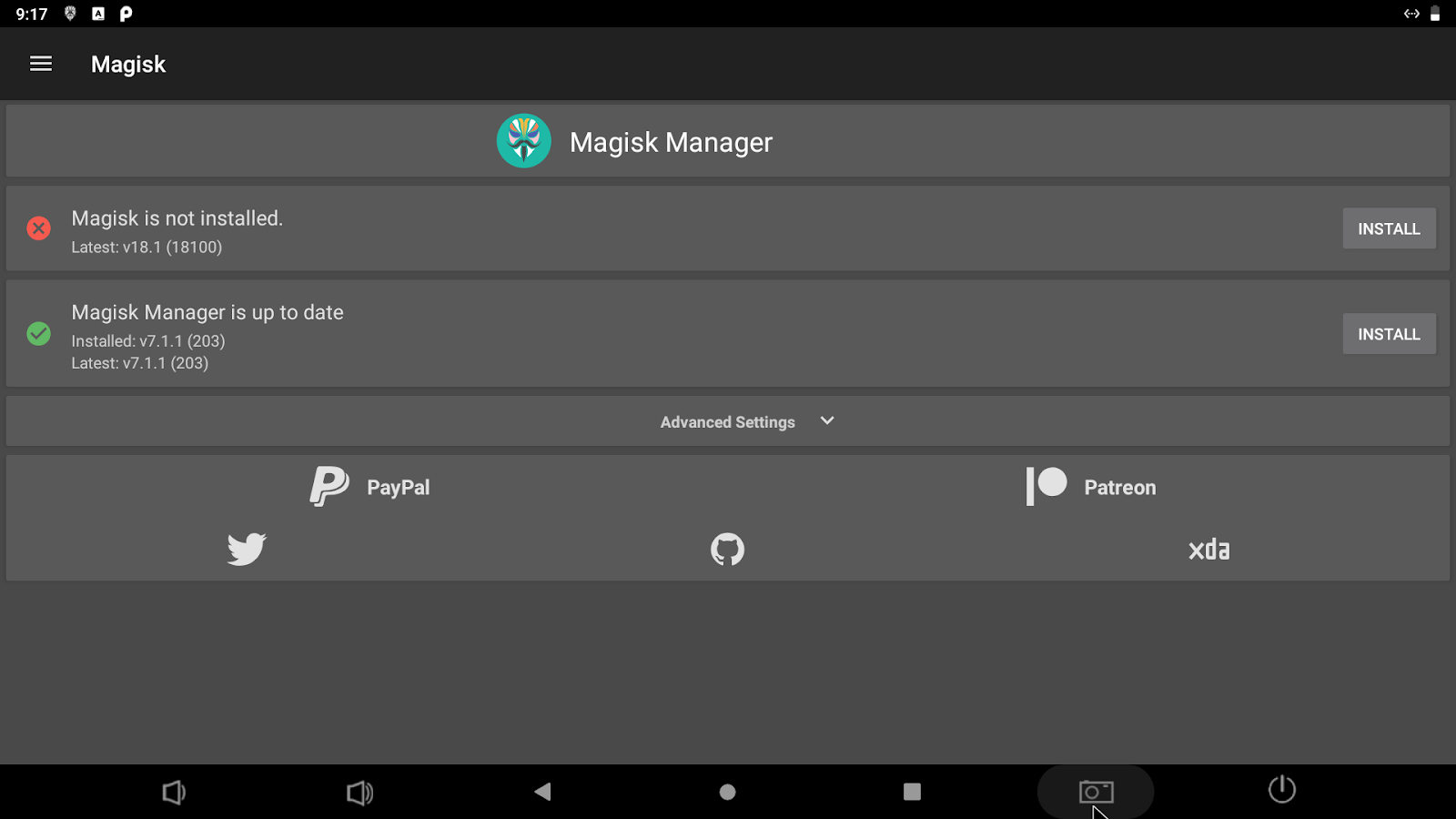The image size is (1456, 819).
Task: Click the Advanced Settings chevron arrow
Action: [x=827, y=420]
